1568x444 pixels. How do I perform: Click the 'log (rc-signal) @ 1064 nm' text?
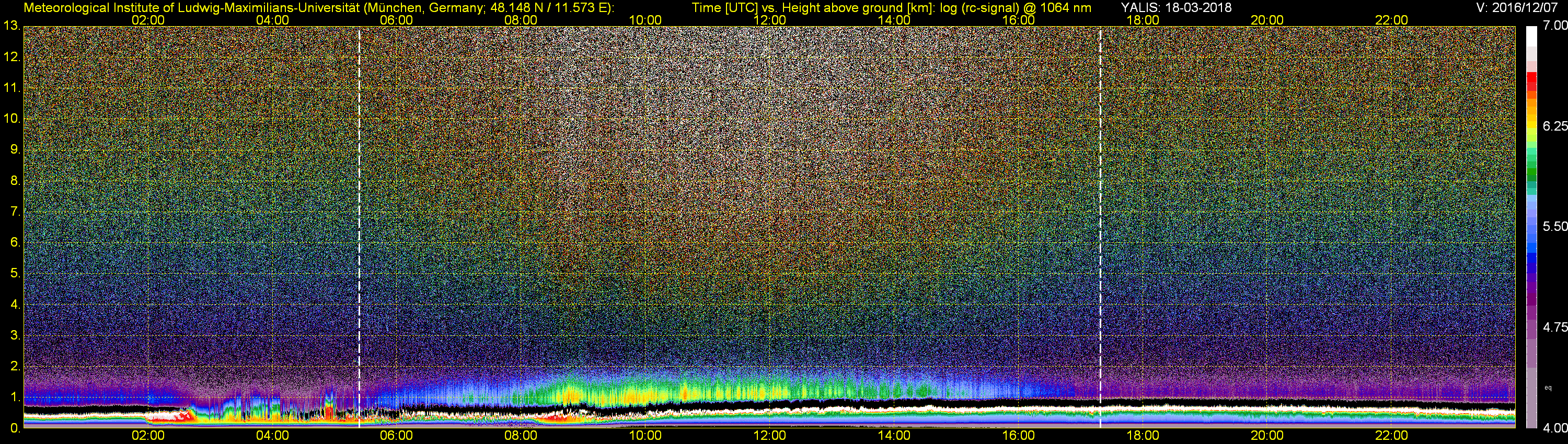pos(1016,7)
